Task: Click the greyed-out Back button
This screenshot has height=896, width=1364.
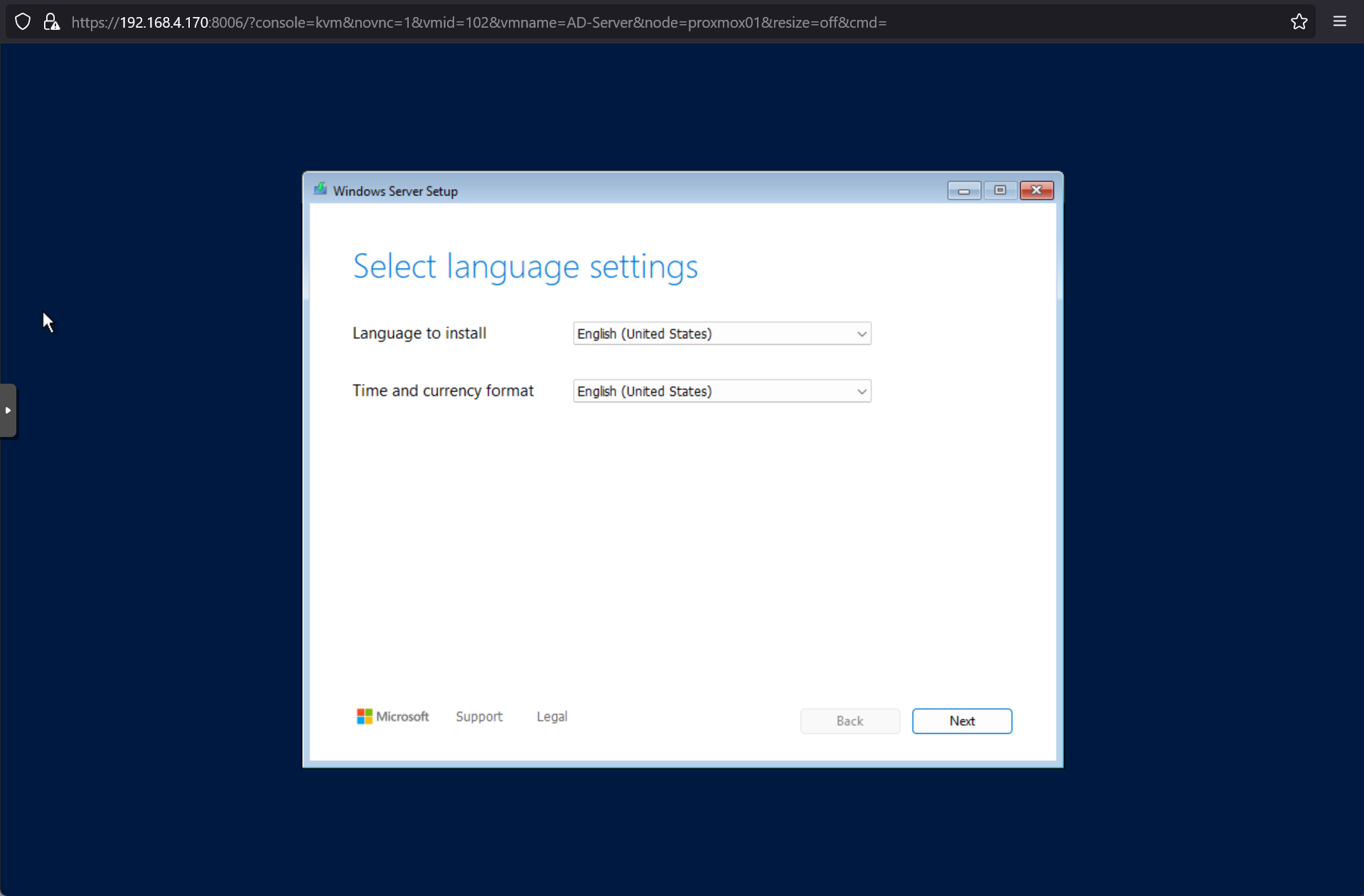Action: (849, 721)
